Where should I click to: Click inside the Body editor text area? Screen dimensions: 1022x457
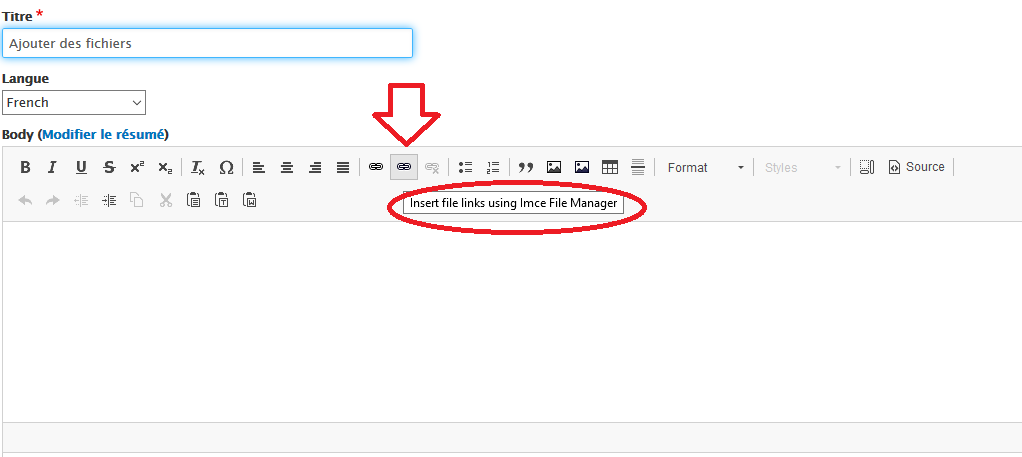[x=512, y=321]
